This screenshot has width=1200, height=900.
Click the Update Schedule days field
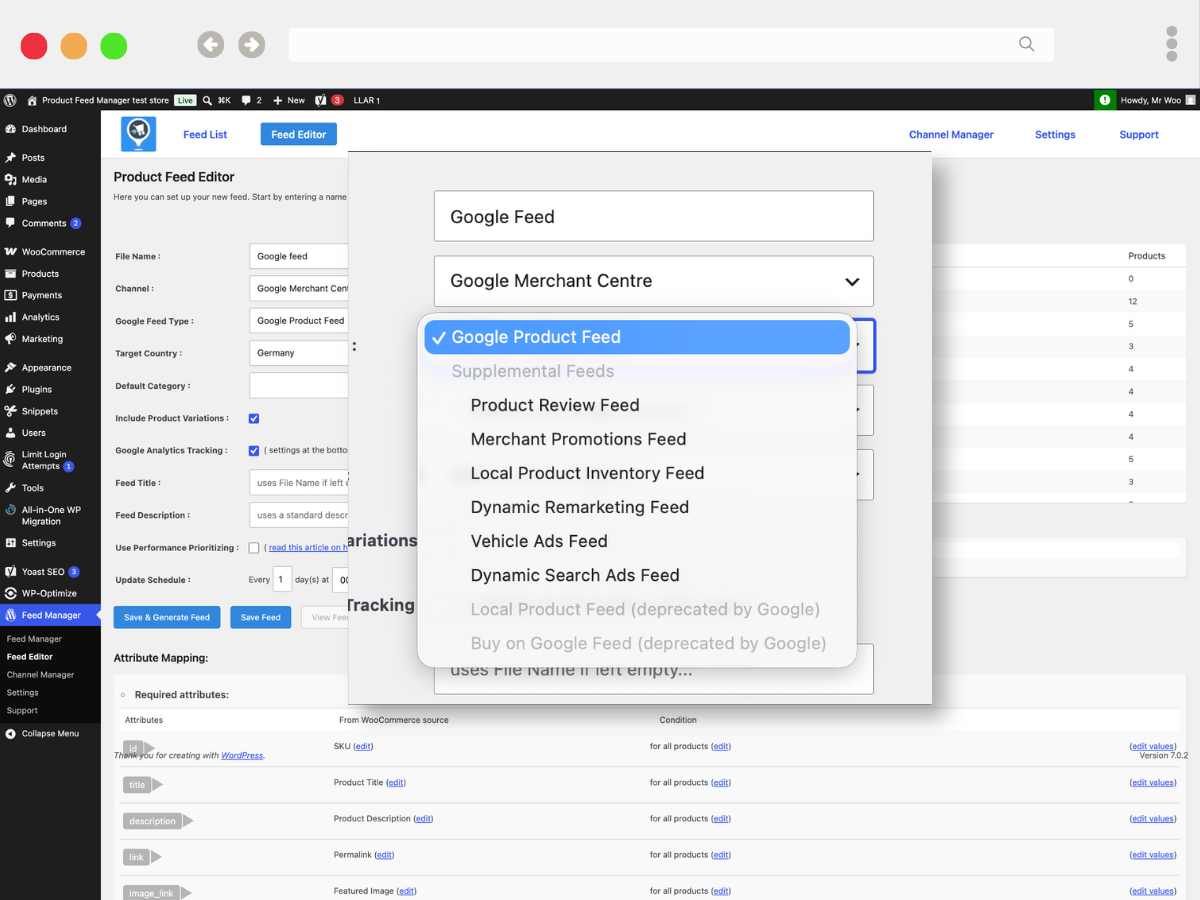pos(283,580)
